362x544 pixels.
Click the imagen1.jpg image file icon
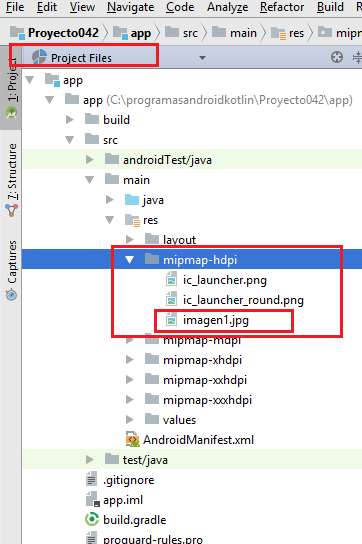(171, 320)
